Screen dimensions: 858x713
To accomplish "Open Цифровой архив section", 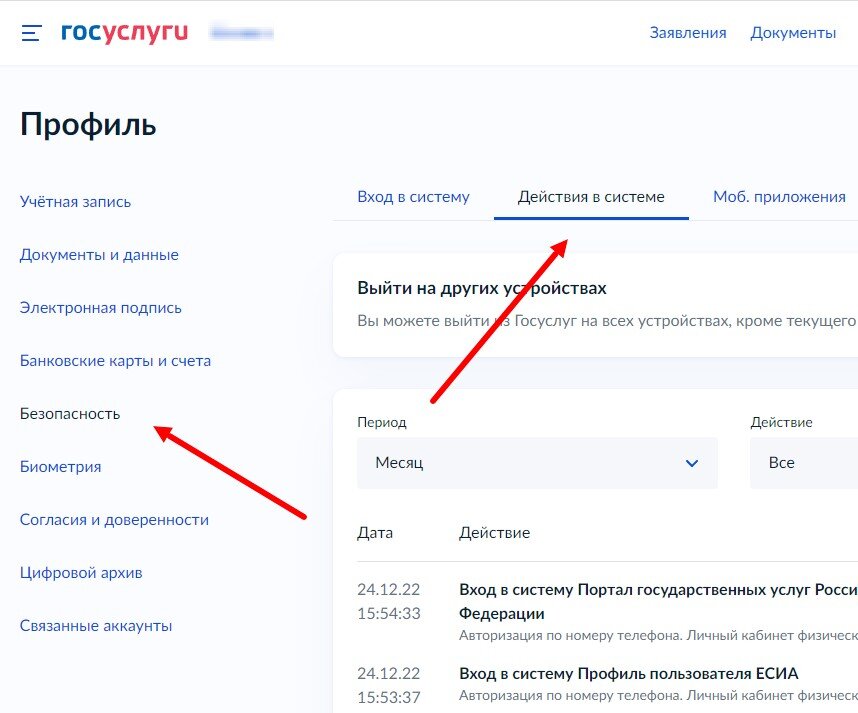I will coord(81,573).
